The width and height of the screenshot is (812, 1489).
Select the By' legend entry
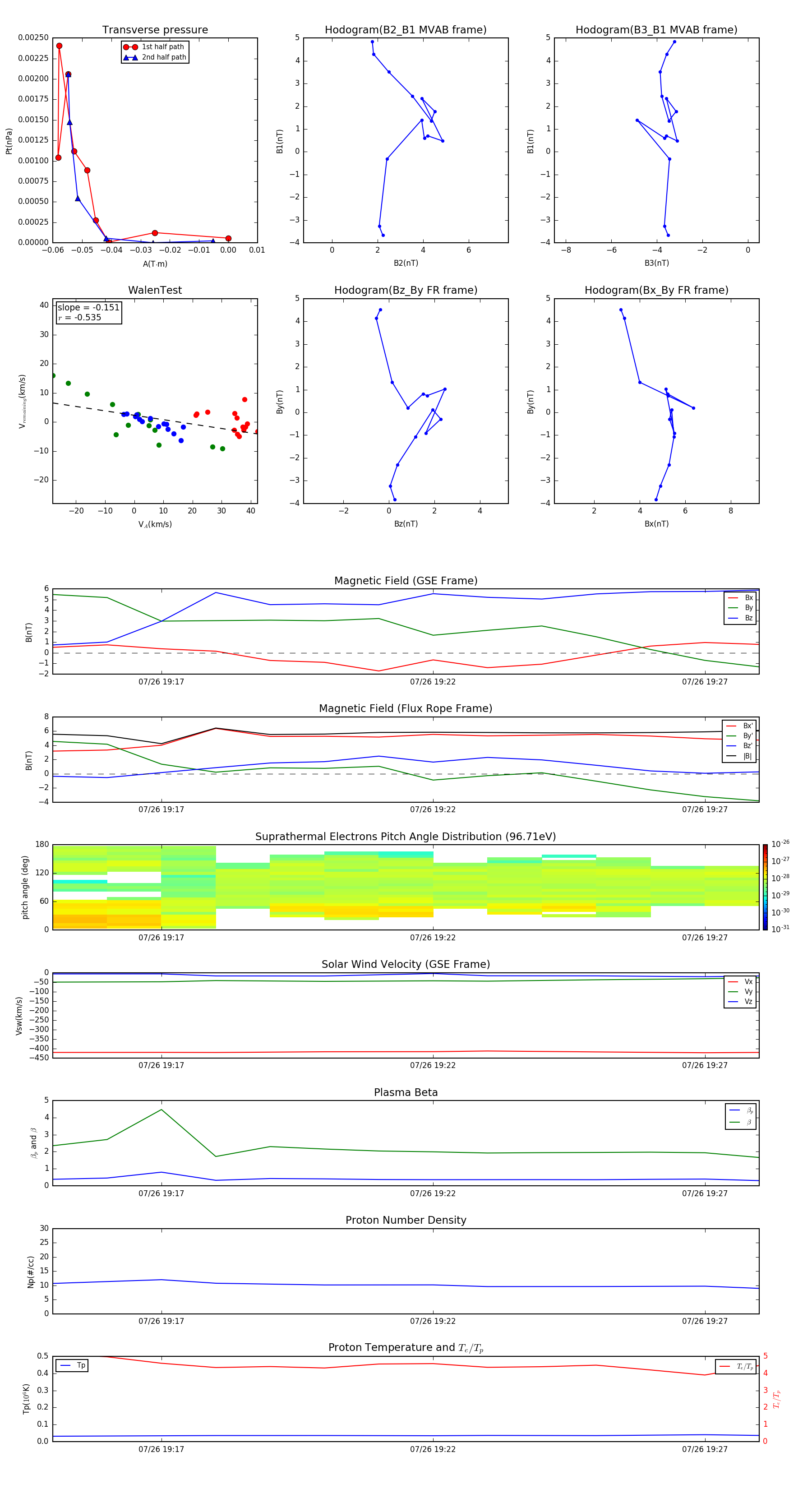(740, 736)
